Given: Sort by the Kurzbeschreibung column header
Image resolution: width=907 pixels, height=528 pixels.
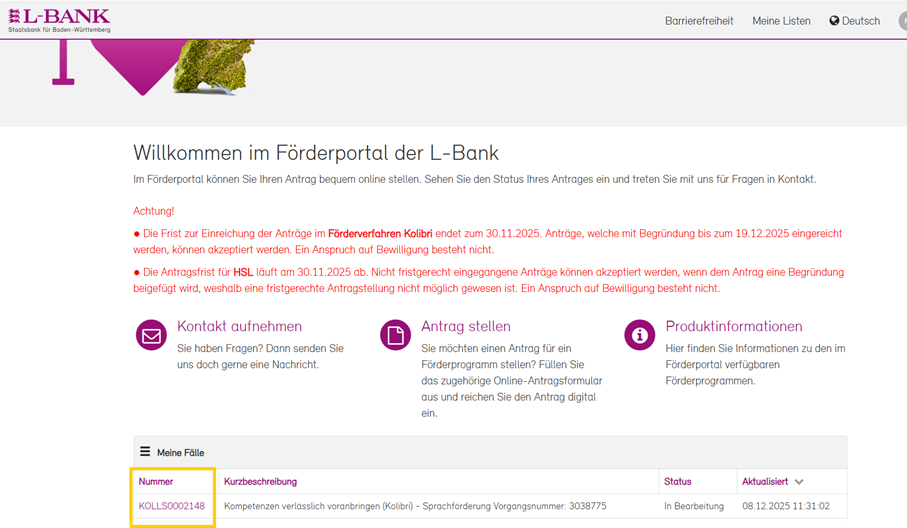Looking at the screenshot, I should click(x=260, y=482).
